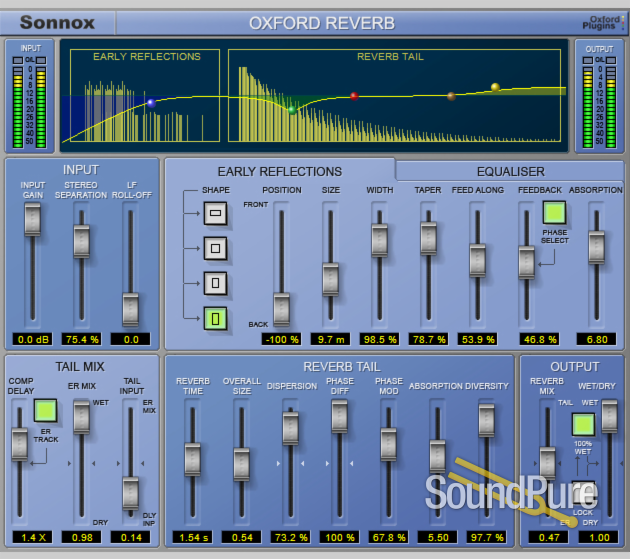
Task: Click the yellow EQ node in display
Action: point(495,87)
